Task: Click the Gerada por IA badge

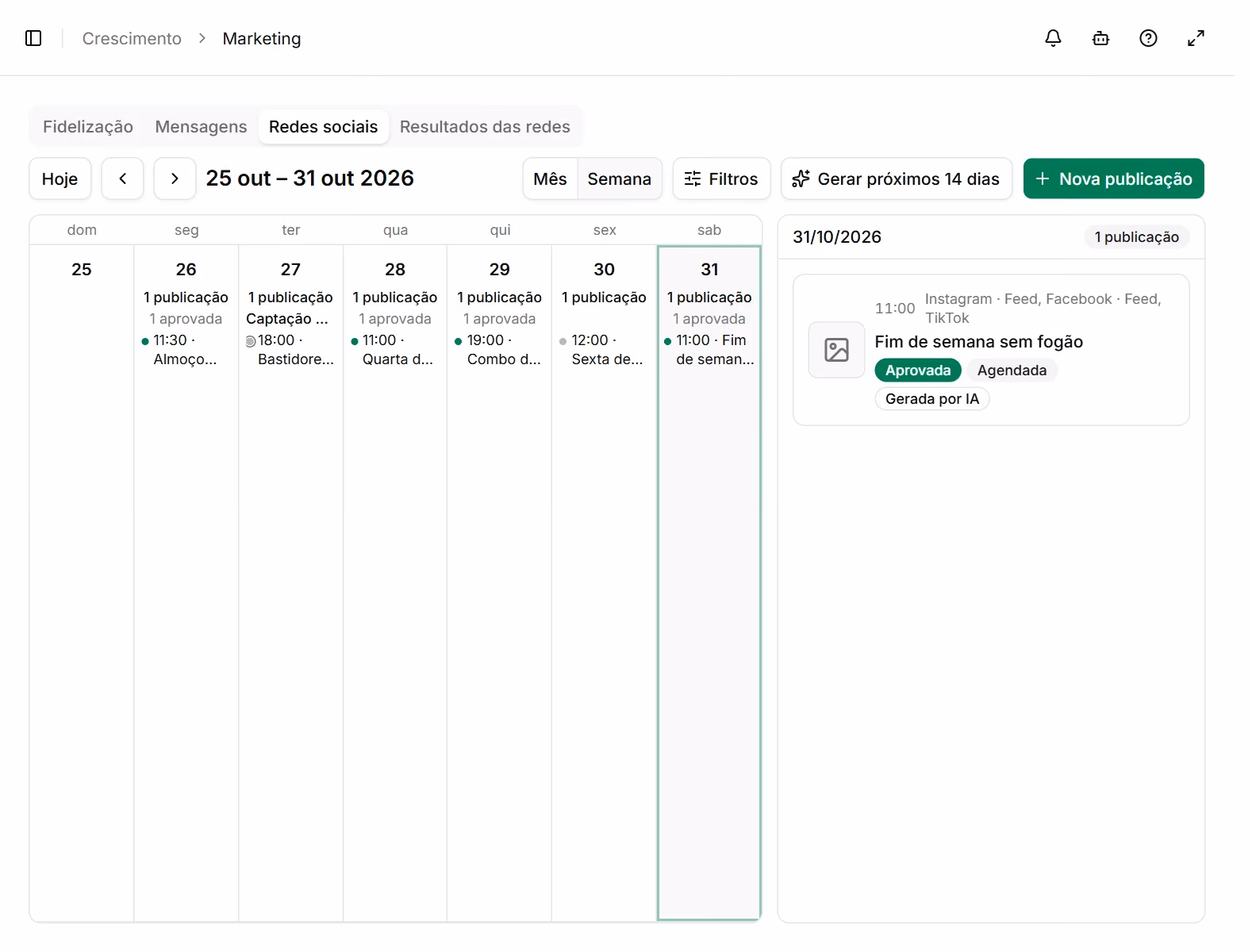Action: [x=932, y=399]
